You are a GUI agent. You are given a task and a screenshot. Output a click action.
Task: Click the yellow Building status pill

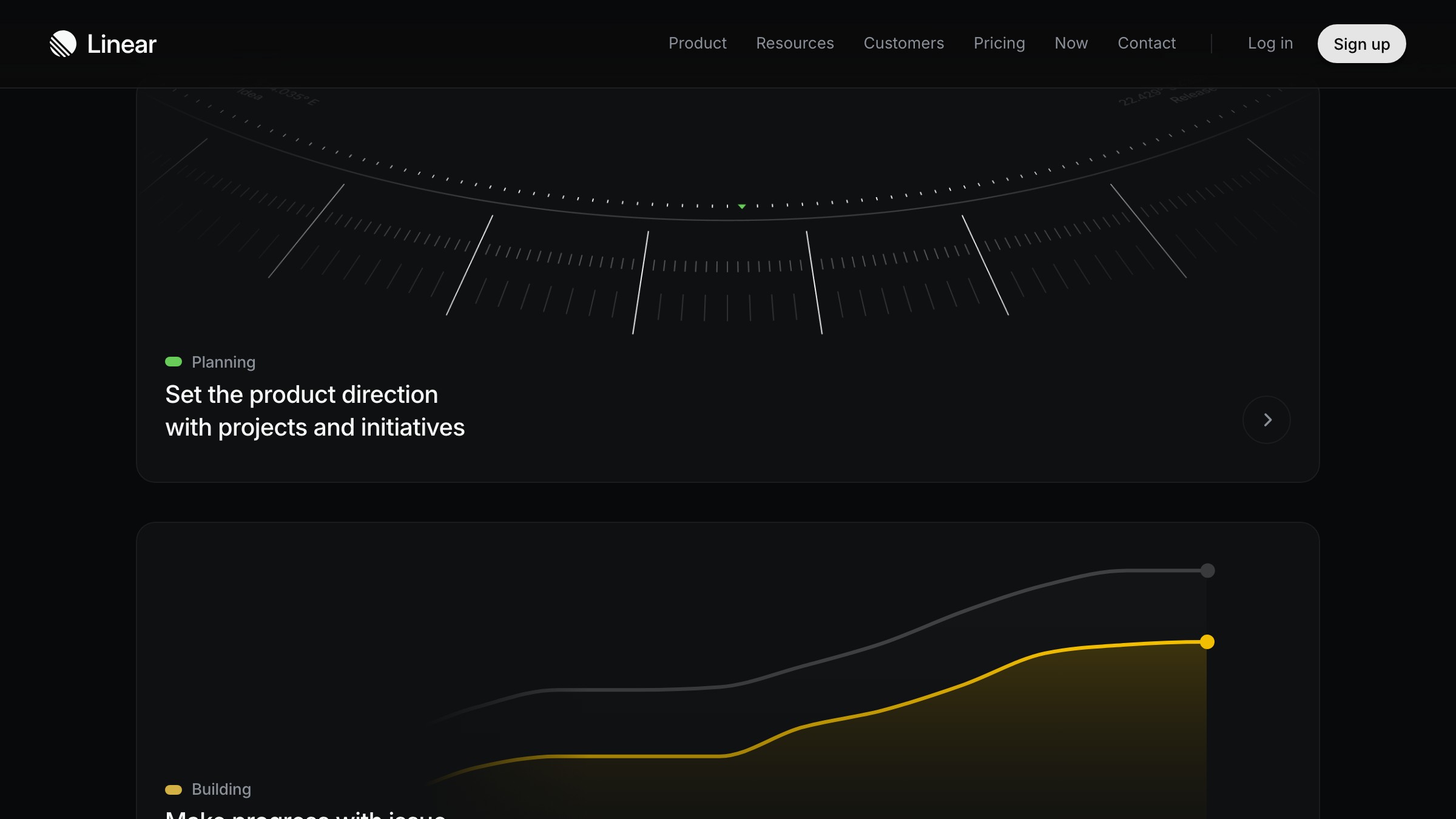coord(174,789)
